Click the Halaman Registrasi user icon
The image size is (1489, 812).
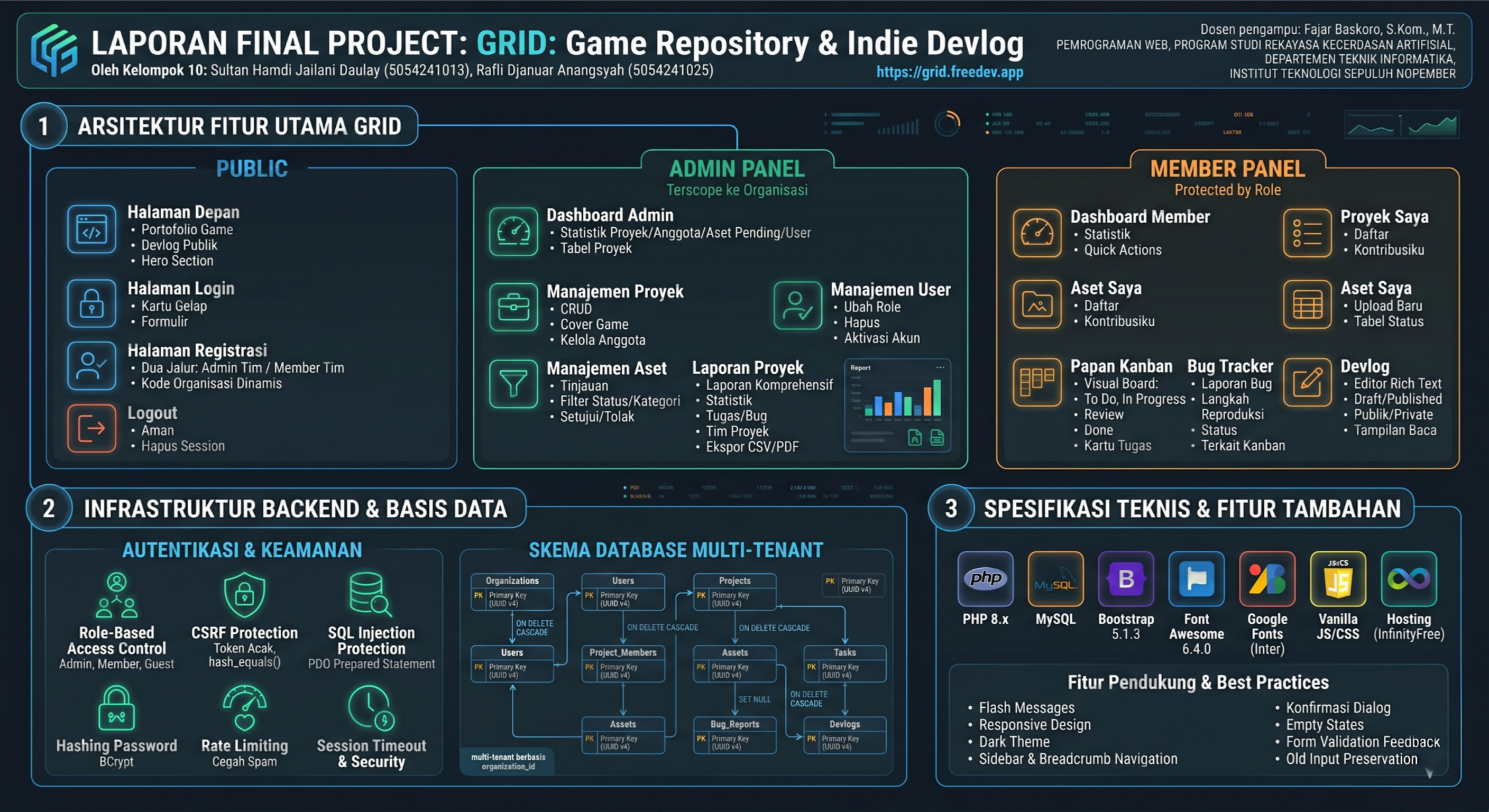[x=92, y=365]
